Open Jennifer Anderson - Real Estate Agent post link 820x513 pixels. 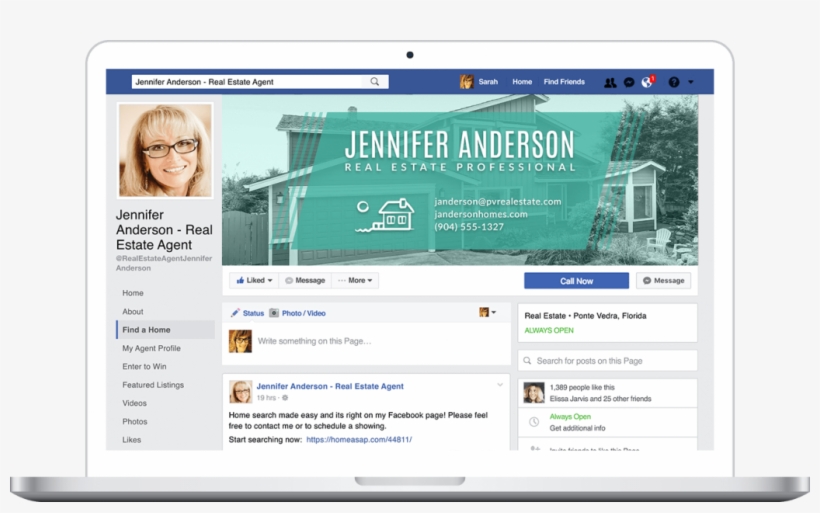(x=330, y=386)
